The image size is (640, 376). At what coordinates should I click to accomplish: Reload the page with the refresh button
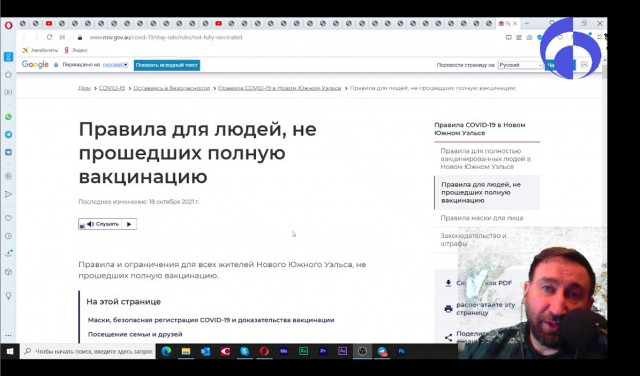pos(49,37)
